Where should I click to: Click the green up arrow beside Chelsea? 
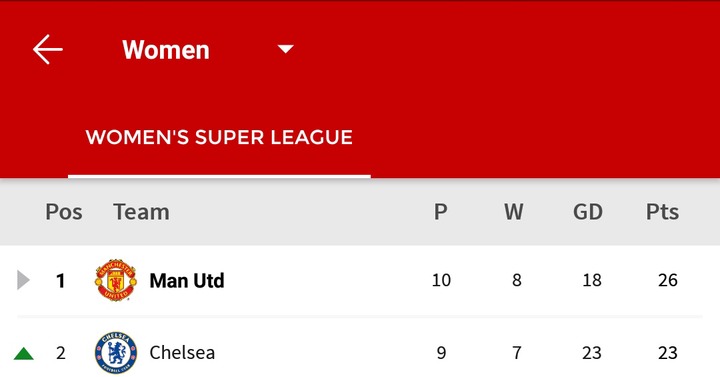coord(24,354)
